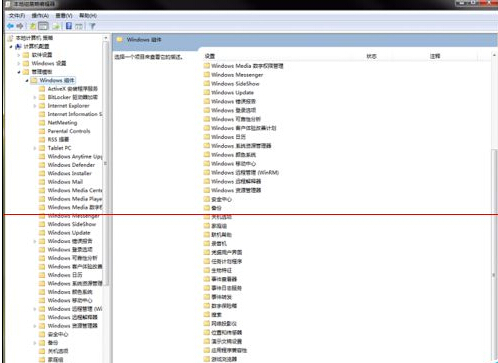Go up one level with toolbar icon
498x363 pixels.
(x=33, y=26)
